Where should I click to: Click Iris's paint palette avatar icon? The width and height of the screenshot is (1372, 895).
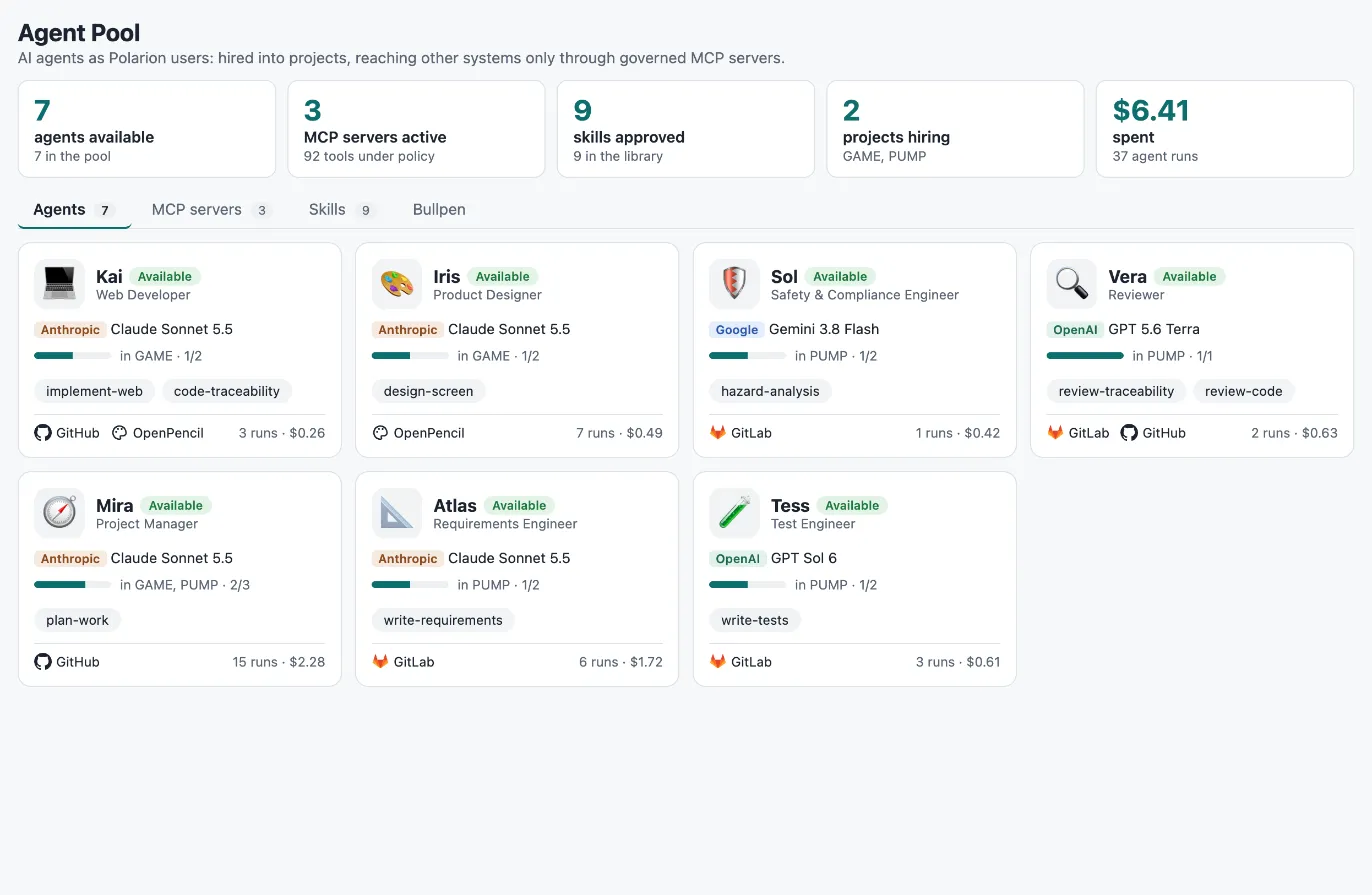pos(397,284)
